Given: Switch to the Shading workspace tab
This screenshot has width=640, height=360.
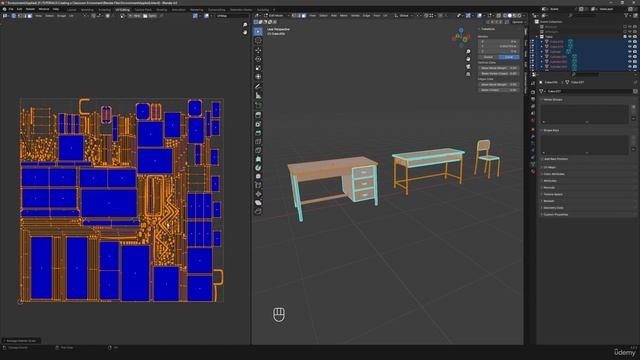Looking at the screenshot, I should (x=162, y=9).
